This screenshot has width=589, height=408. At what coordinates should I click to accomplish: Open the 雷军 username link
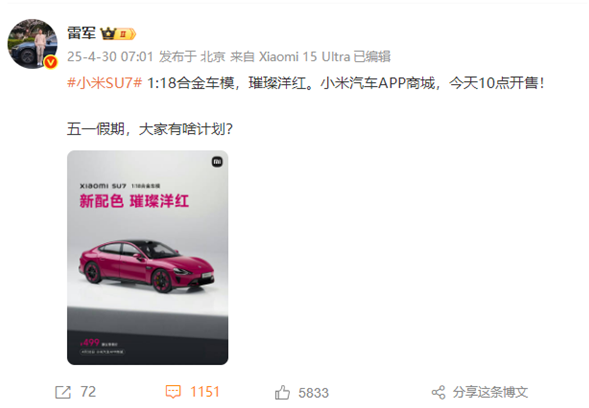(82, 33)
